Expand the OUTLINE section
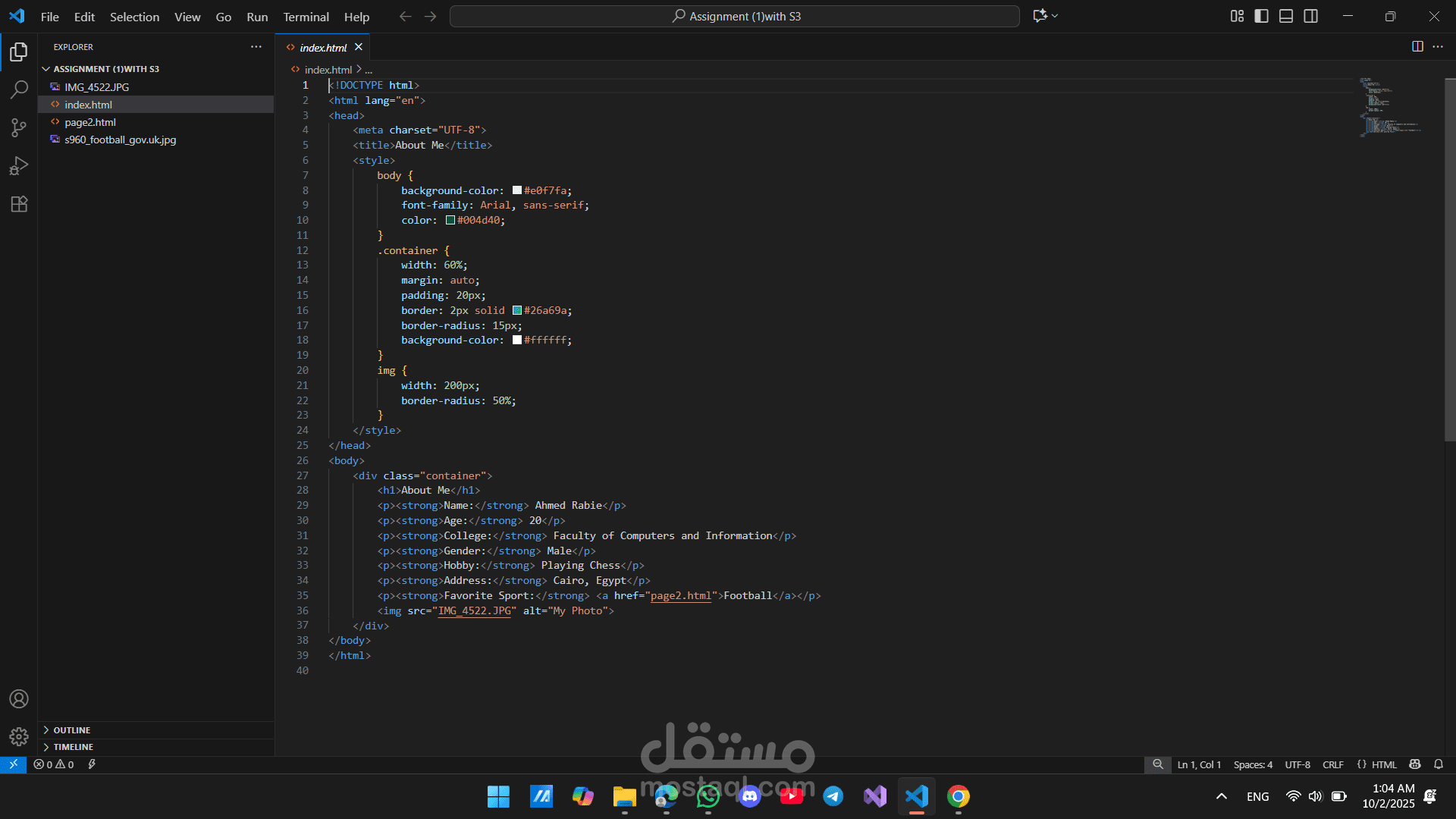 pyautogui.click(x=156, y=730)
